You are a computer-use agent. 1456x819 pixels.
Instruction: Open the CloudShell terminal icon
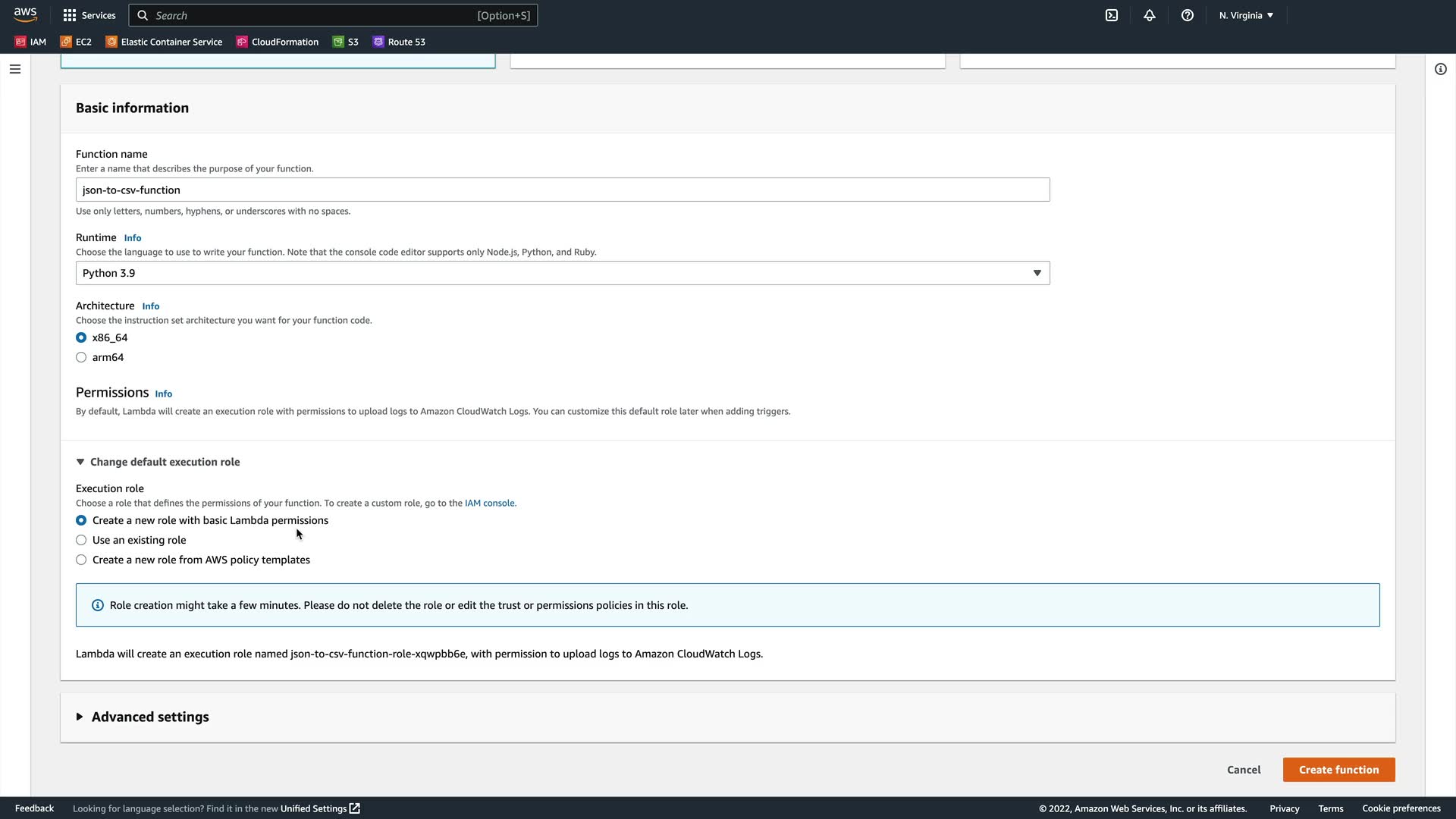click(1112, 15)
